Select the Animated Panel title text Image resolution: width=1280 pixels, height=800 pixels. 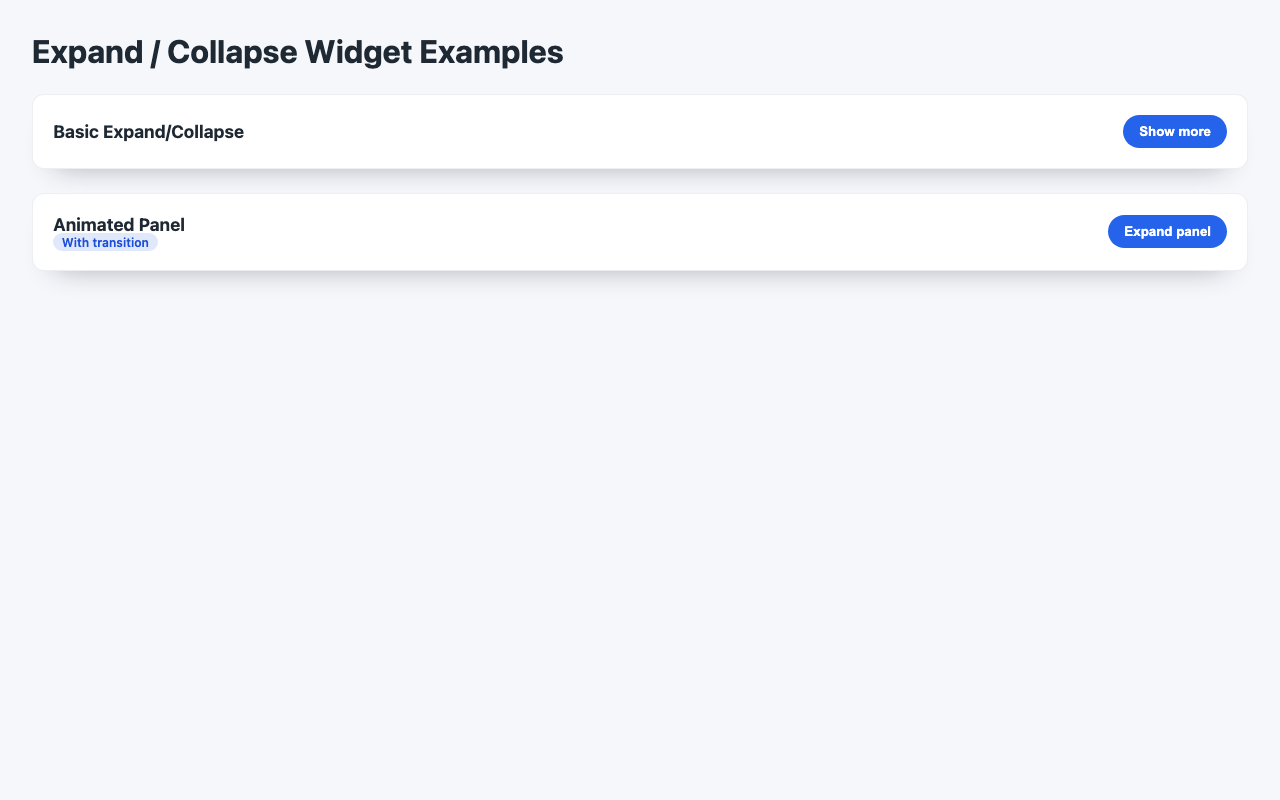point(118,224)
